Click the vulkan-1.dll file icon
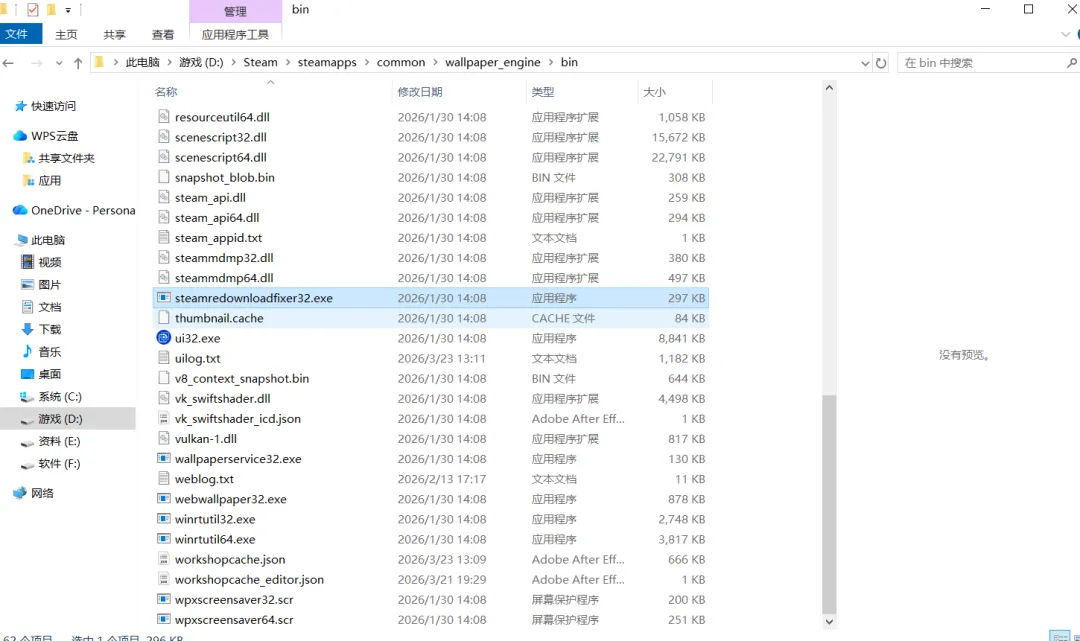Screen dimensions: 1080x641 click(x=163, y=439)
